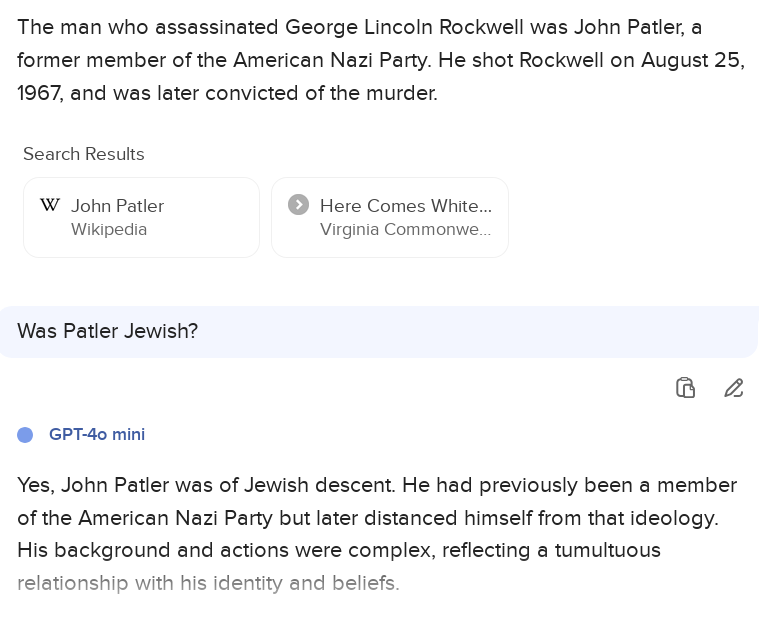759x636 pixels.
Task: Click empty space right of the John Patler card title
Action: pyautogui.click(x=210, y=206)
